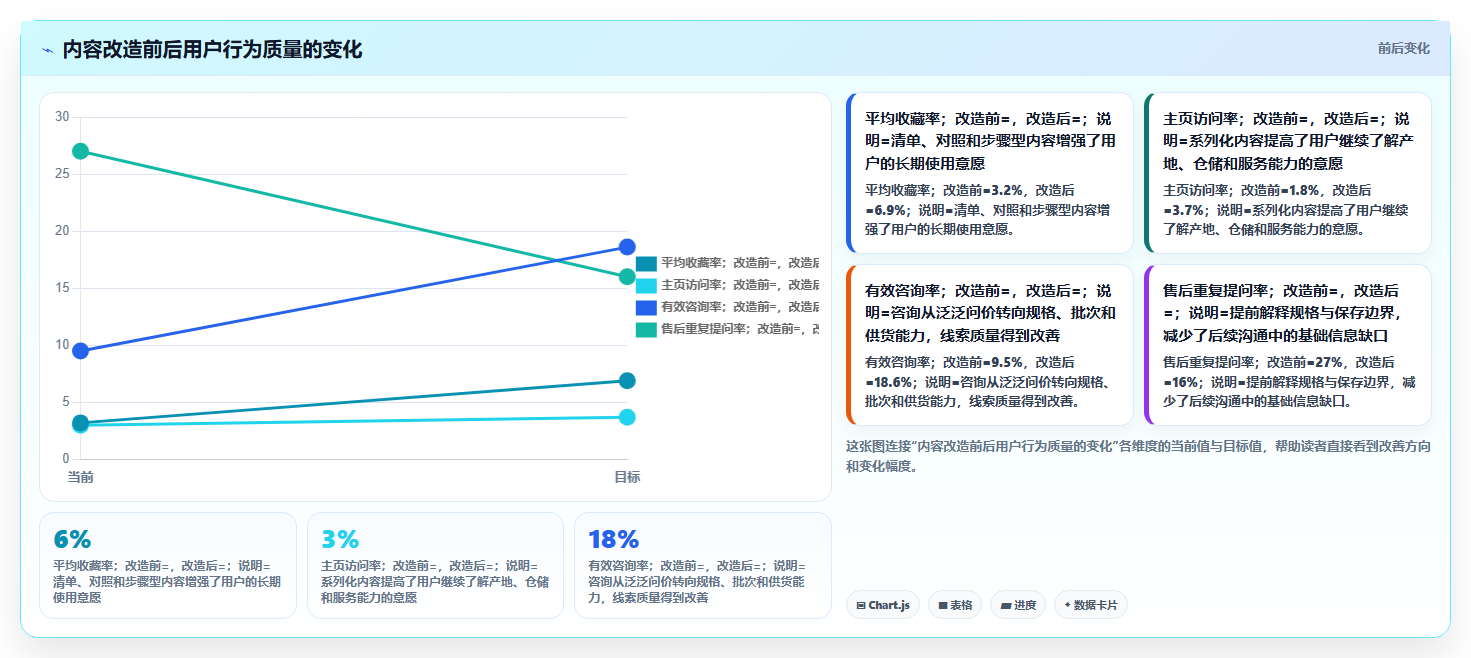Click card detail text with 改造前=9.5%
This screenshot has height=658, width=1471.
click(989, 381)
